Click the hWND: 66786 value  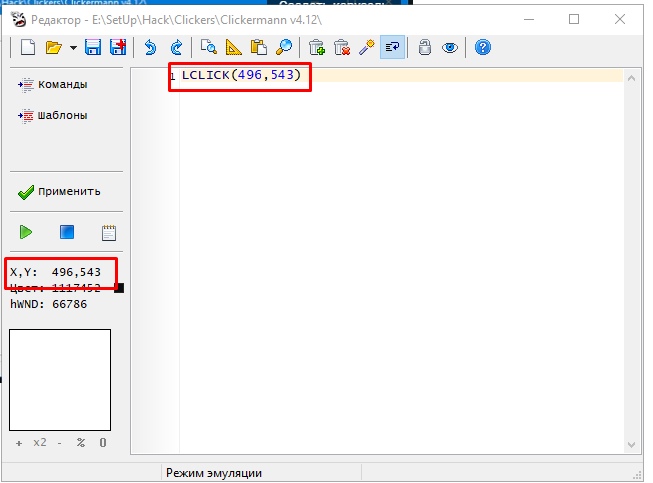click(49, 304)
